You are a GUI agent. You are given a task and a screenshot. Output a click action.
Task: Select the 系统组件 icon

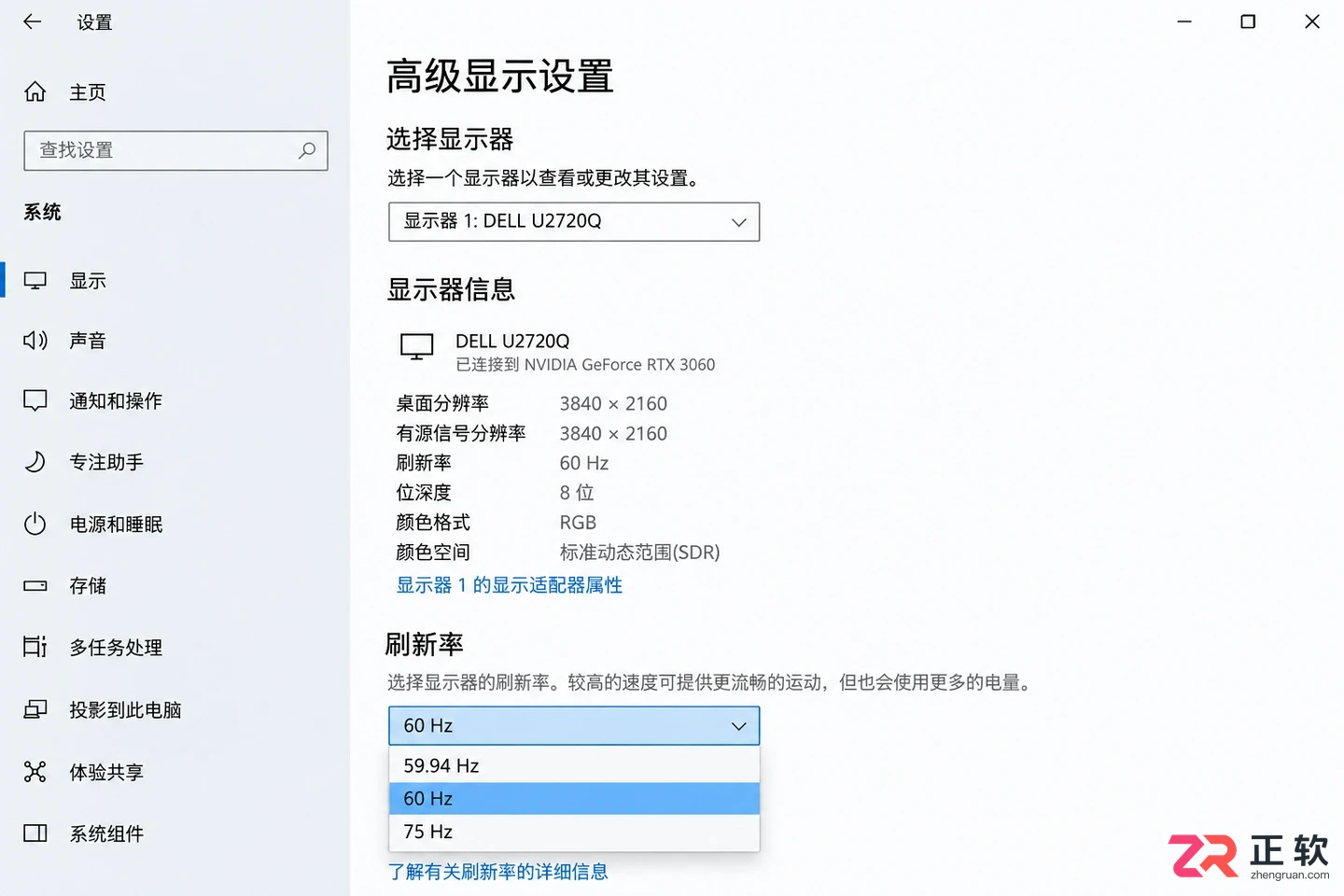click(35, 833)
